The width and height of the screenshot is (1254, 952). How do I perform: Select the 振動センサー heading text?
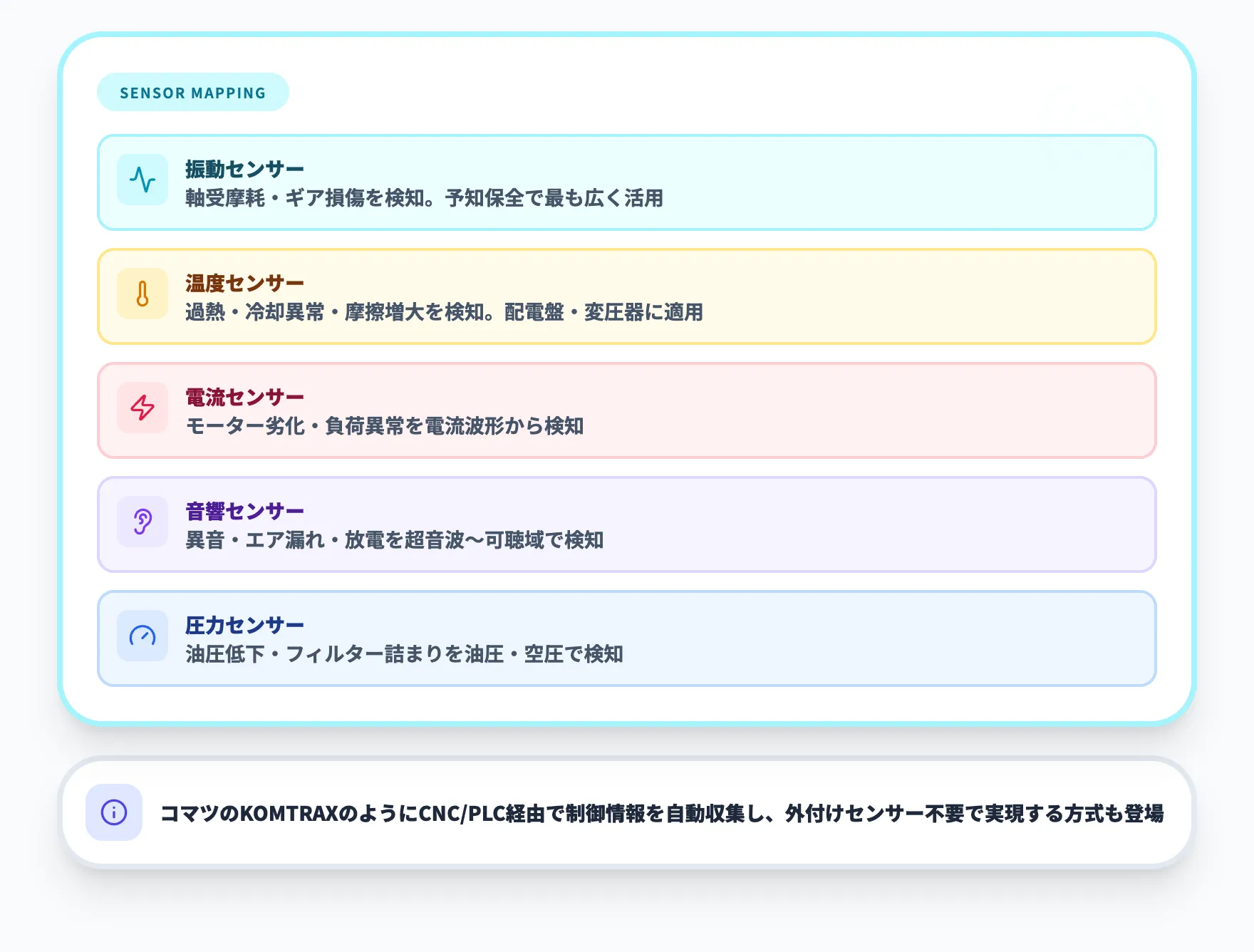pyautogui.click(x=243, y=169)
